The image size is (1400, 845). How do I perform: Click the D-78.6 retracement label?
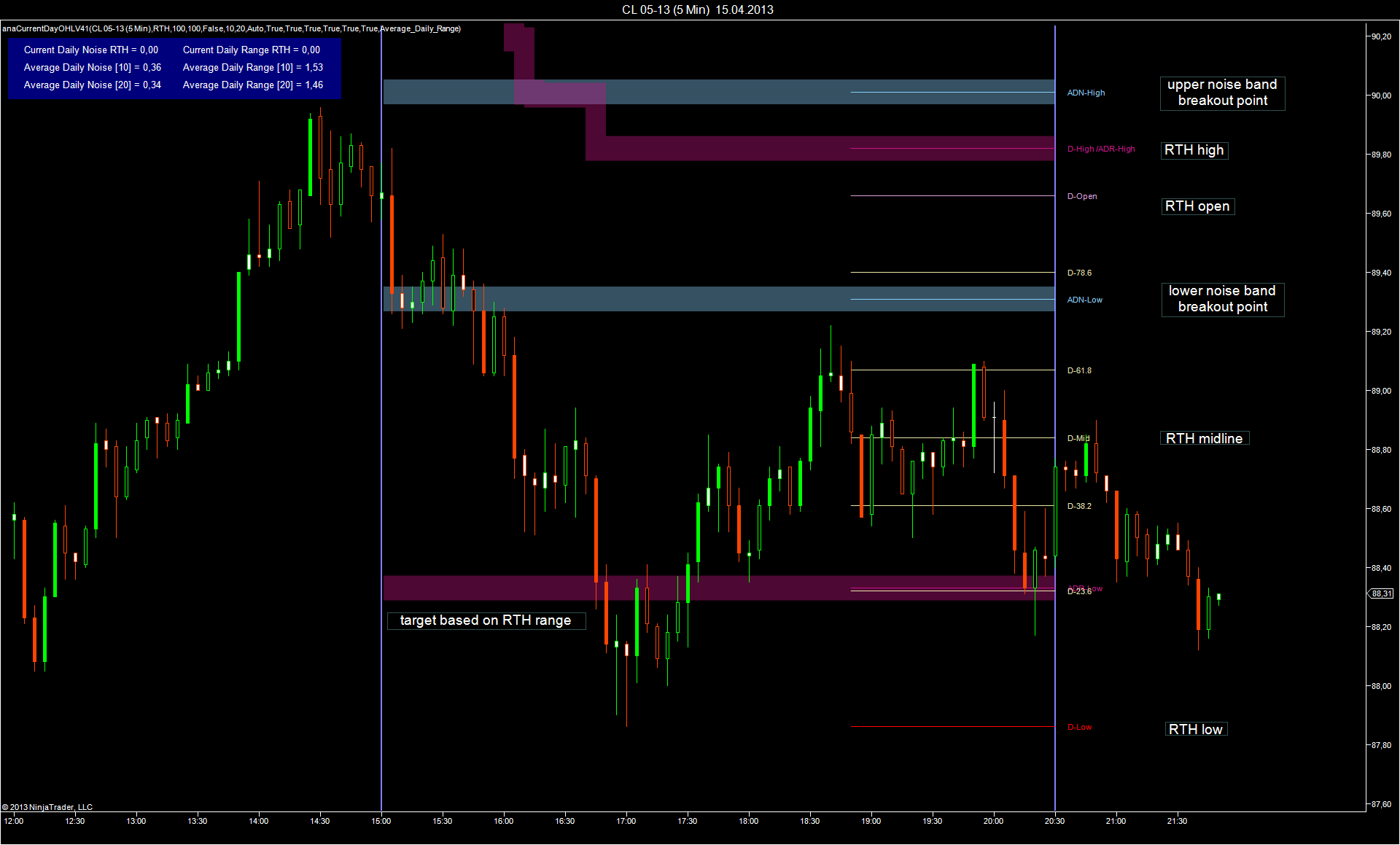(1079, 273)
